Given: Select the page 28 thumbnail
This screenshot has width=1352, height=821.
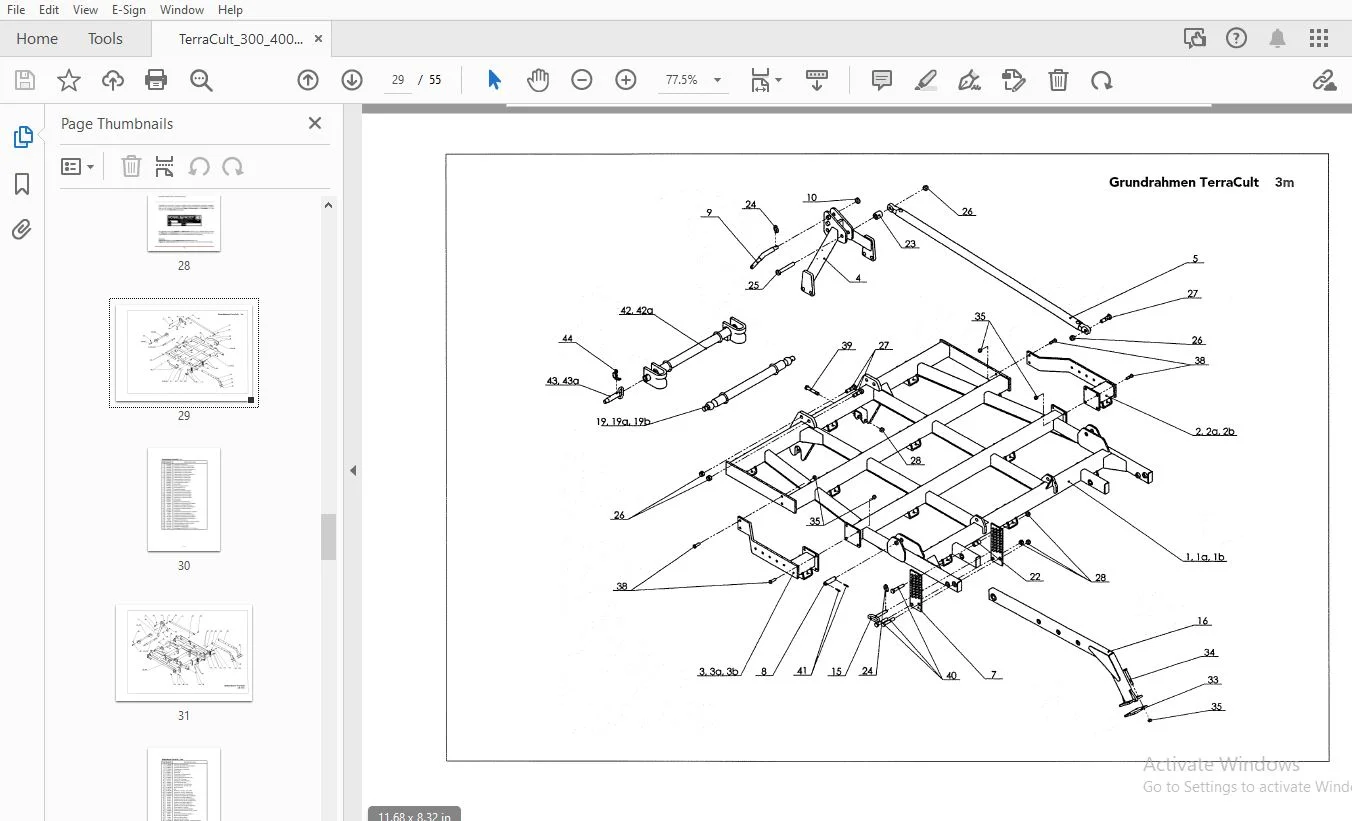Looking at the screenshot, I should click(x=184, y=222).
